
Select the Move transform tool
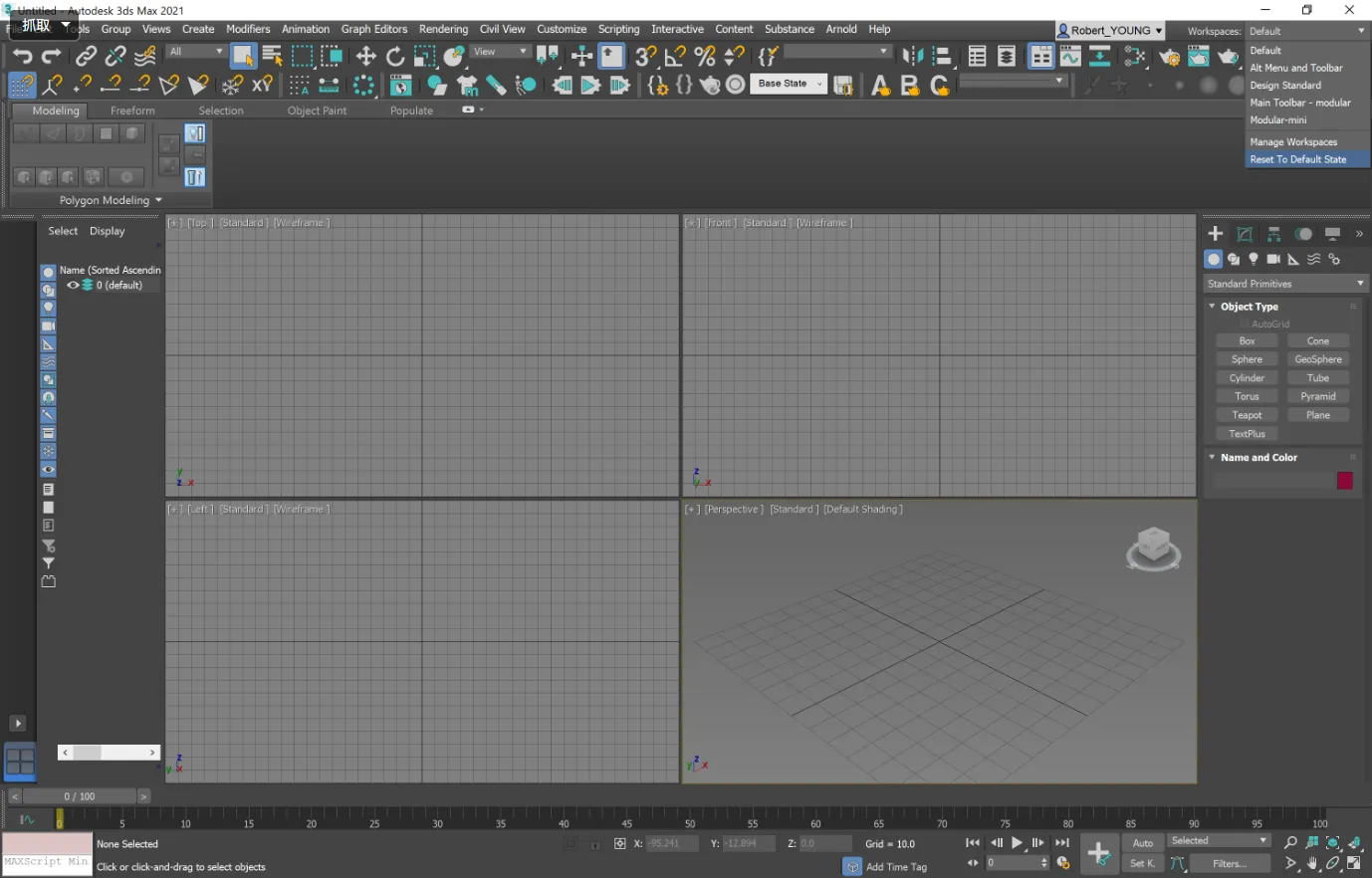pos(365,57)
